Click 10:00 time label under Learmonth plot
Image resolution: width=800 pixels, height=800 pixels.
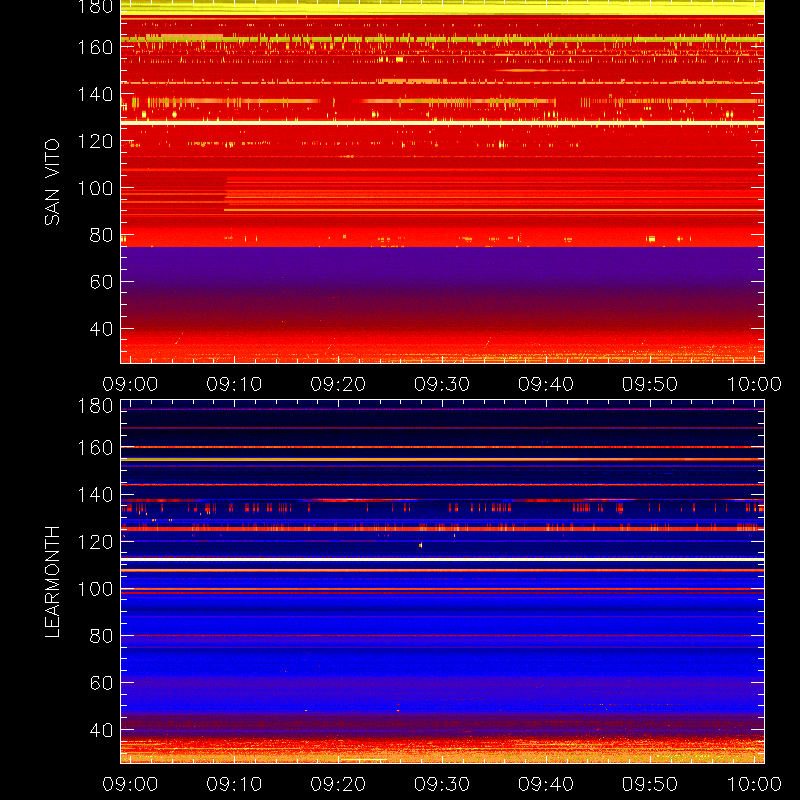[754, 784]
